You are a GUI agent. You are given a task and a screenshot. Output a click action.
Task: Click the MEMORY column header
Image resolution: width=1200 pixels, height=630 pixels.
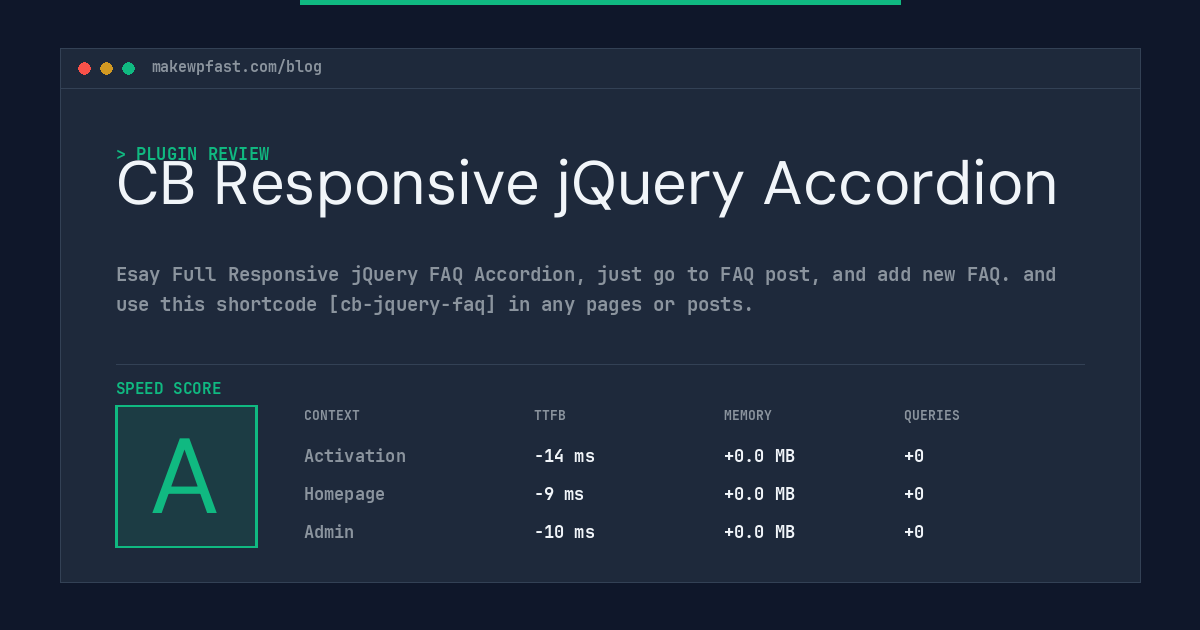click(748, 415)
